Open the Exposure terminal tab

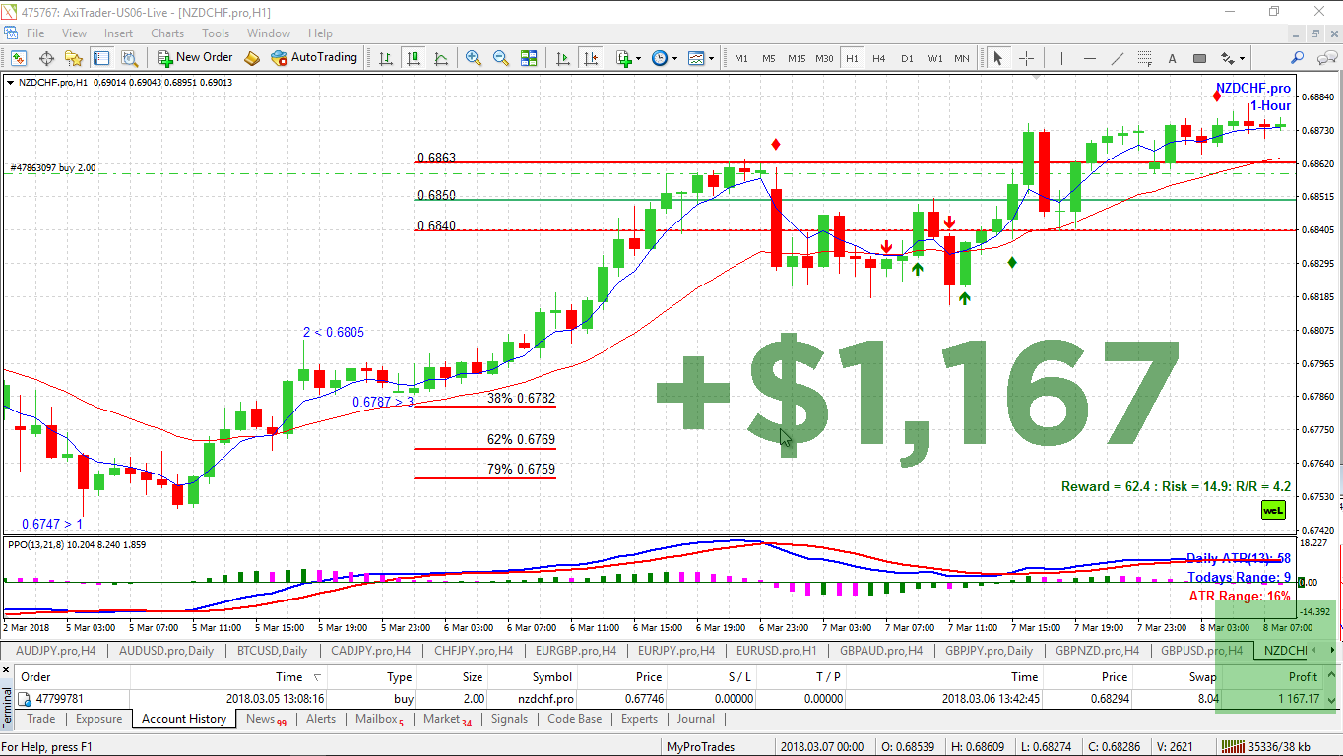coord(99,719)
